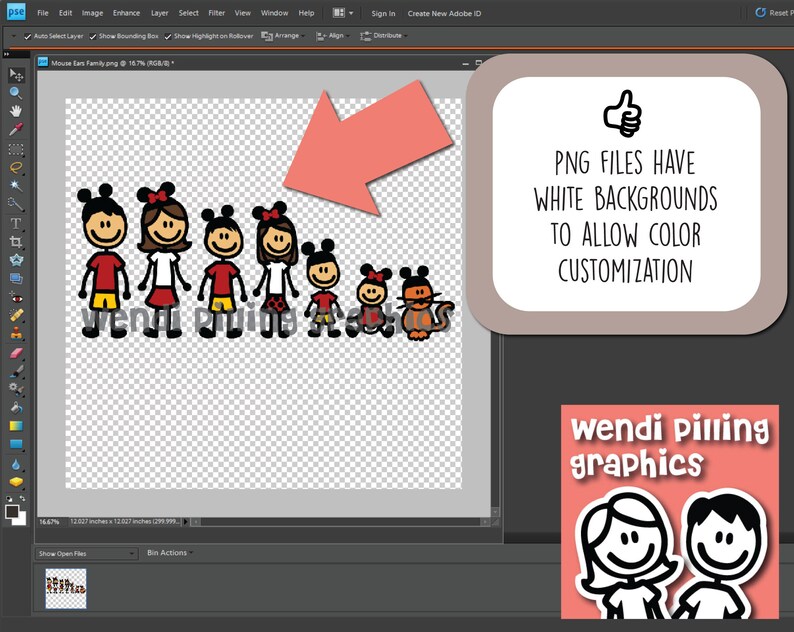Open the Enhance menu
794x632 pixels.
(x=126, y=13)
